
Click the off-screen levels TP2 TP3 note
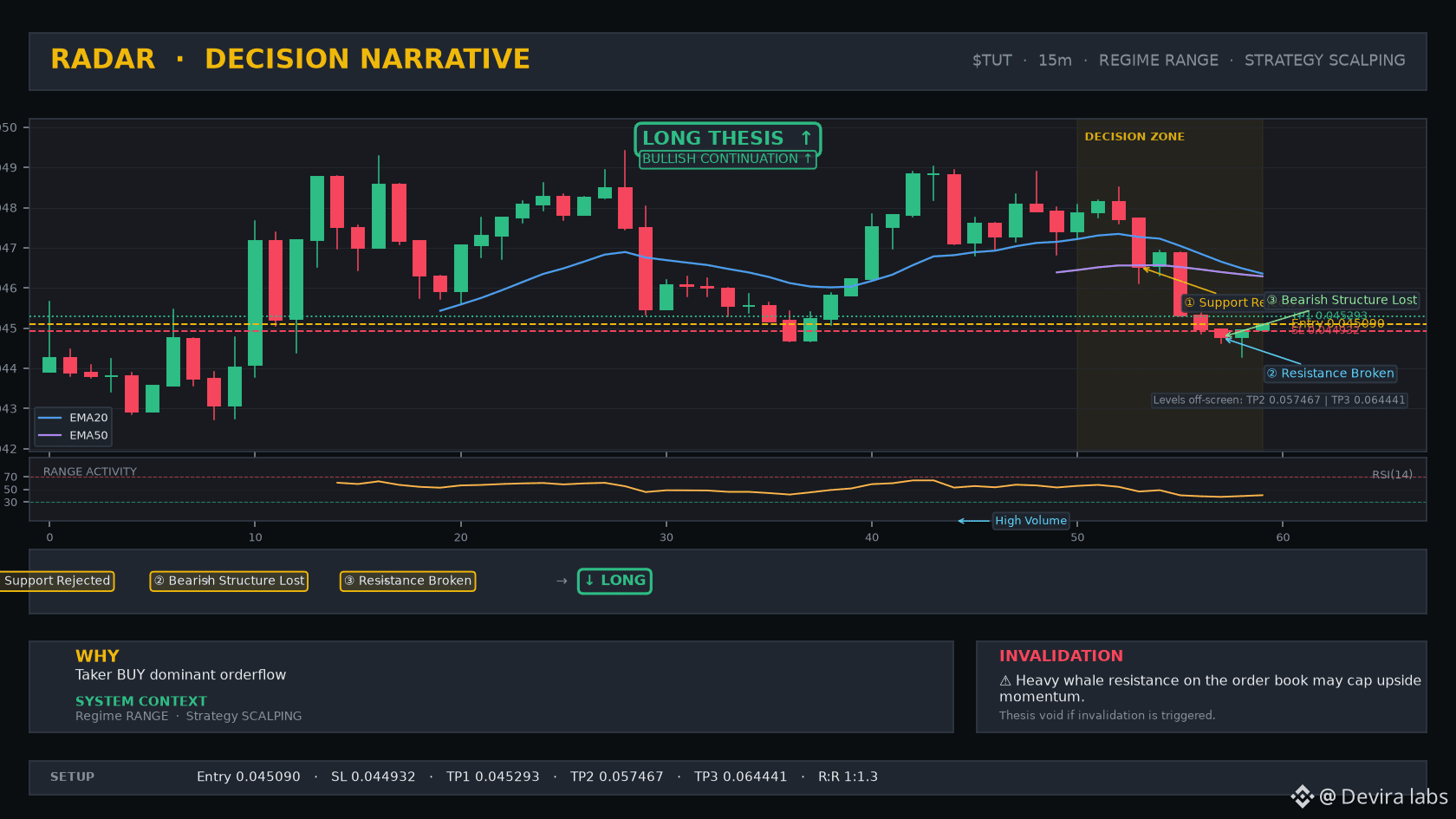coord(1279,400)
